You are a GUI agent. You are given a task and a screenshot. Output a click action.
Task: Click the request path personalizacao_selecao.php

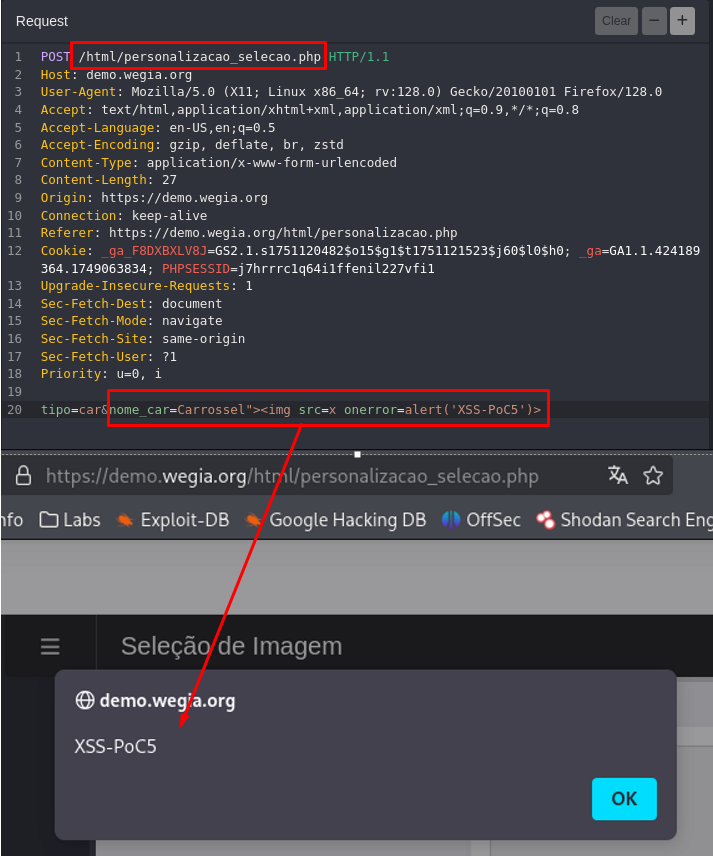pyautogui.click(x=200, y=57)
